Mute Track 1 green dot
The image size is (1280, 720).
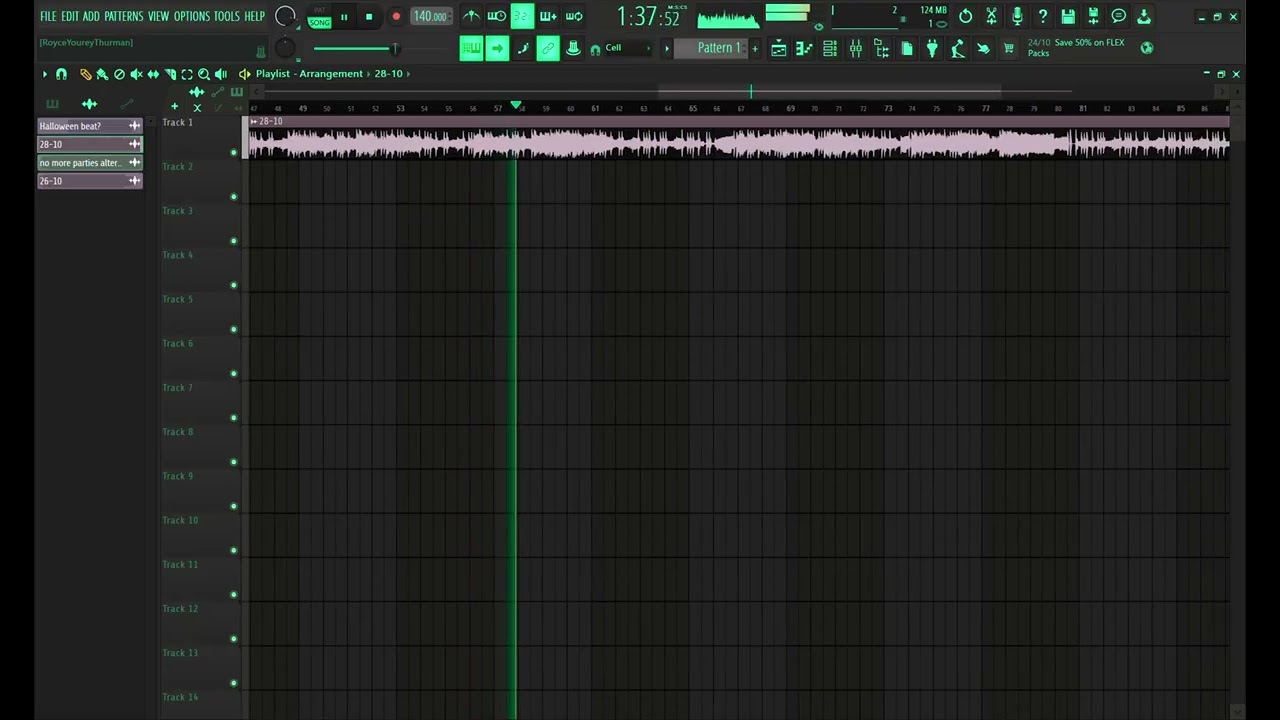[x=234, y=153]
